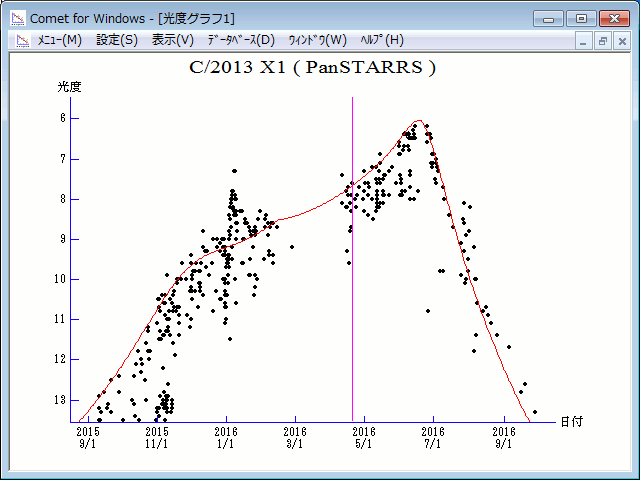Click magnitude 10 on the vertical axis
The image size is (640, 480).
[x=60, y=279]
